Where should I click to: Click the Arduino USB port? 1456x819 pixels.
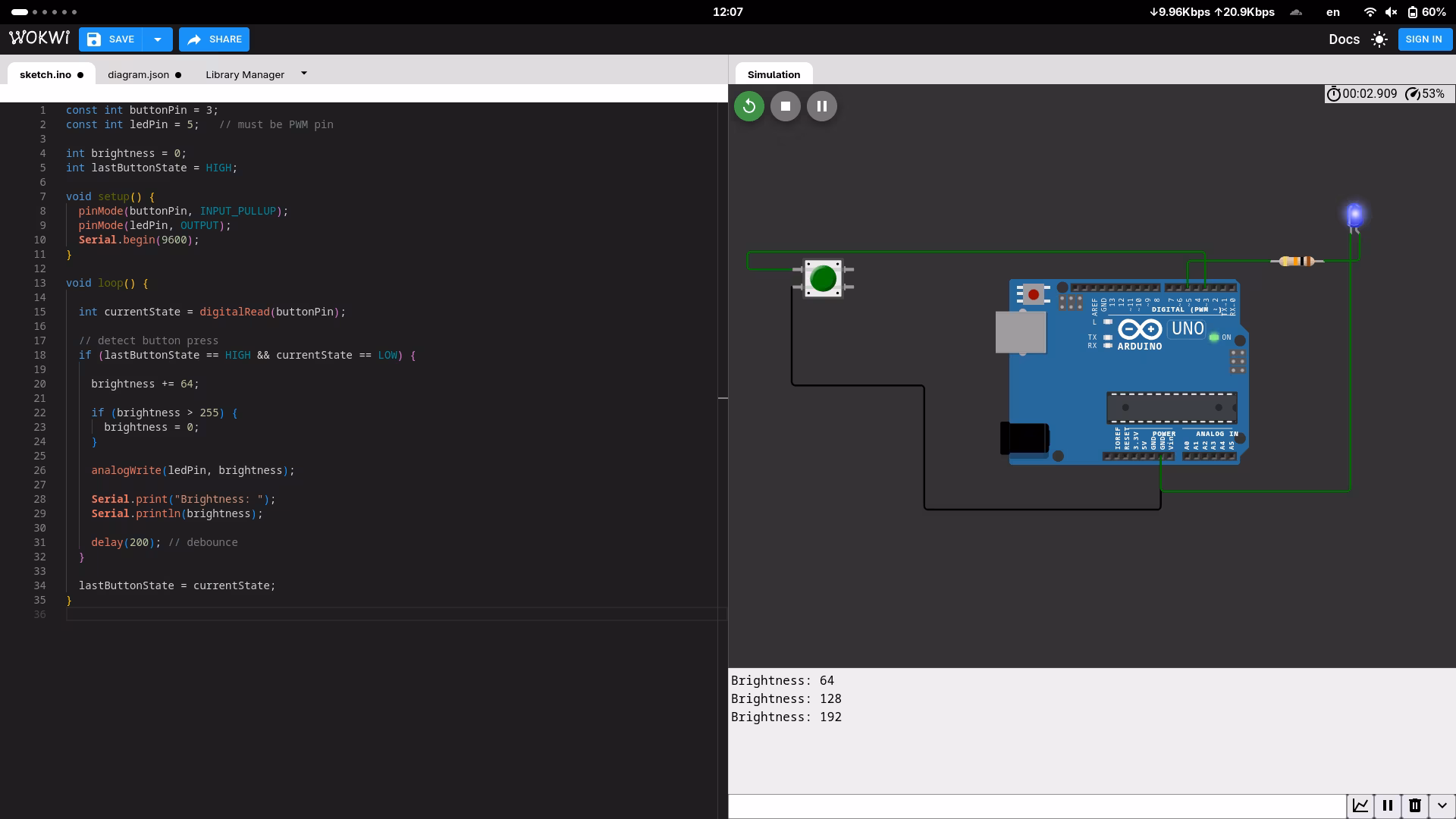[1021, 332]
